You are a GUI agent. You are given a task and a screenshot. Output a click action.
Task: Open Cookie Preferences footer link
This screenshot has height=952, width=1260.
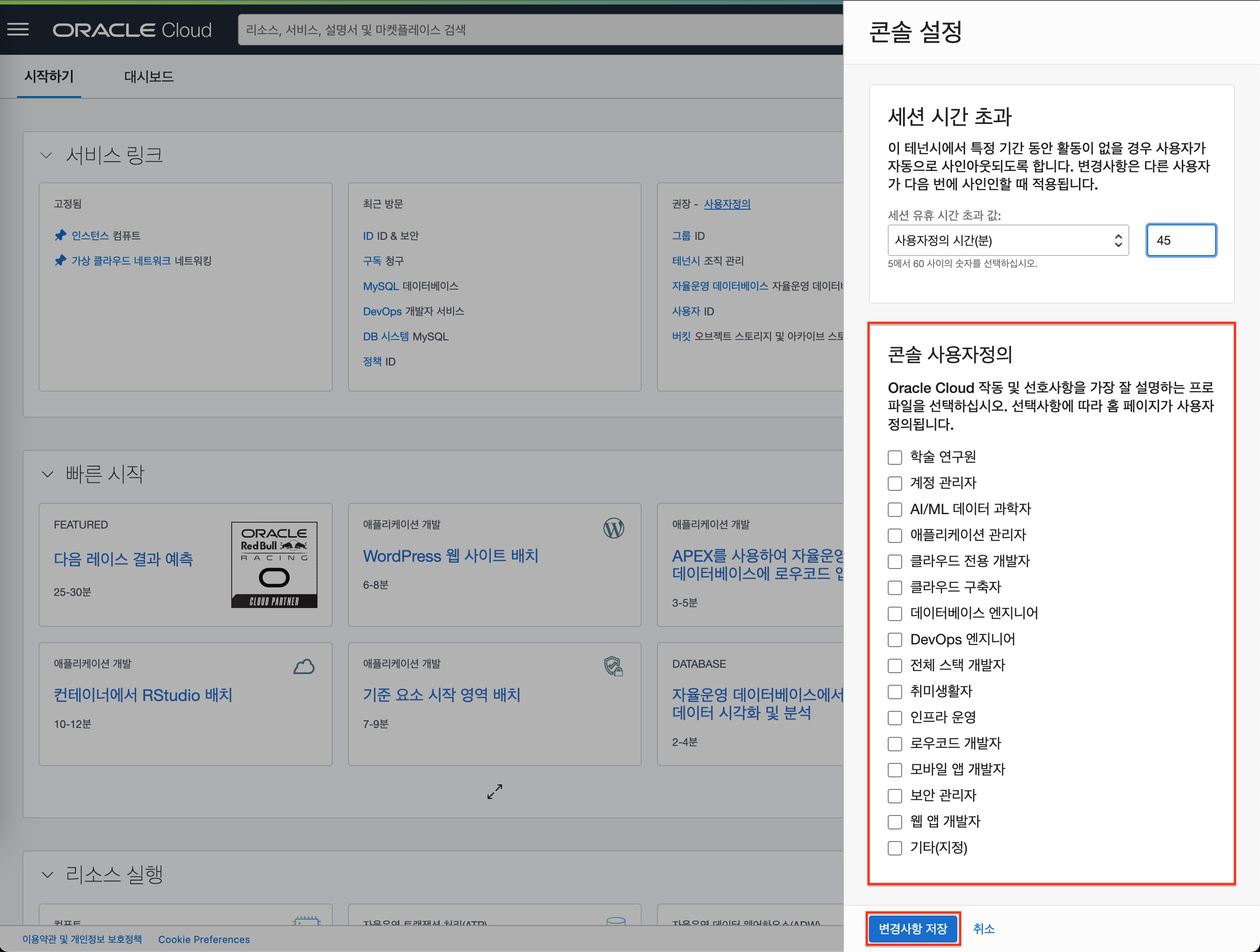point(204,939)
